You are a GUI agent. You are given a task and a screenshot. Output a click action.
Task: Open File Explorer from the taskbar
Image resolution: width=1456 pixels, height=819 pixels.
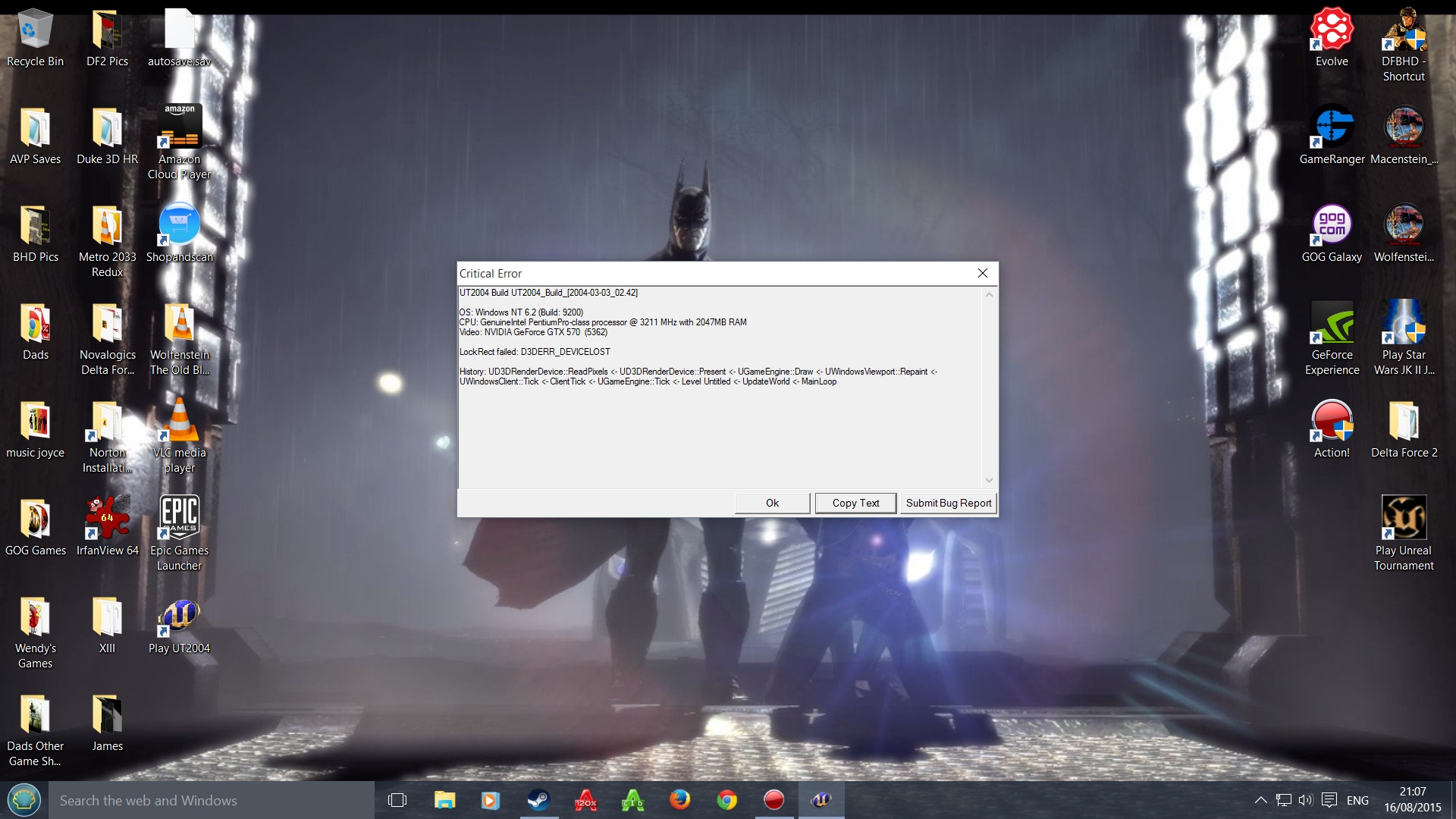tap(444, 800)
